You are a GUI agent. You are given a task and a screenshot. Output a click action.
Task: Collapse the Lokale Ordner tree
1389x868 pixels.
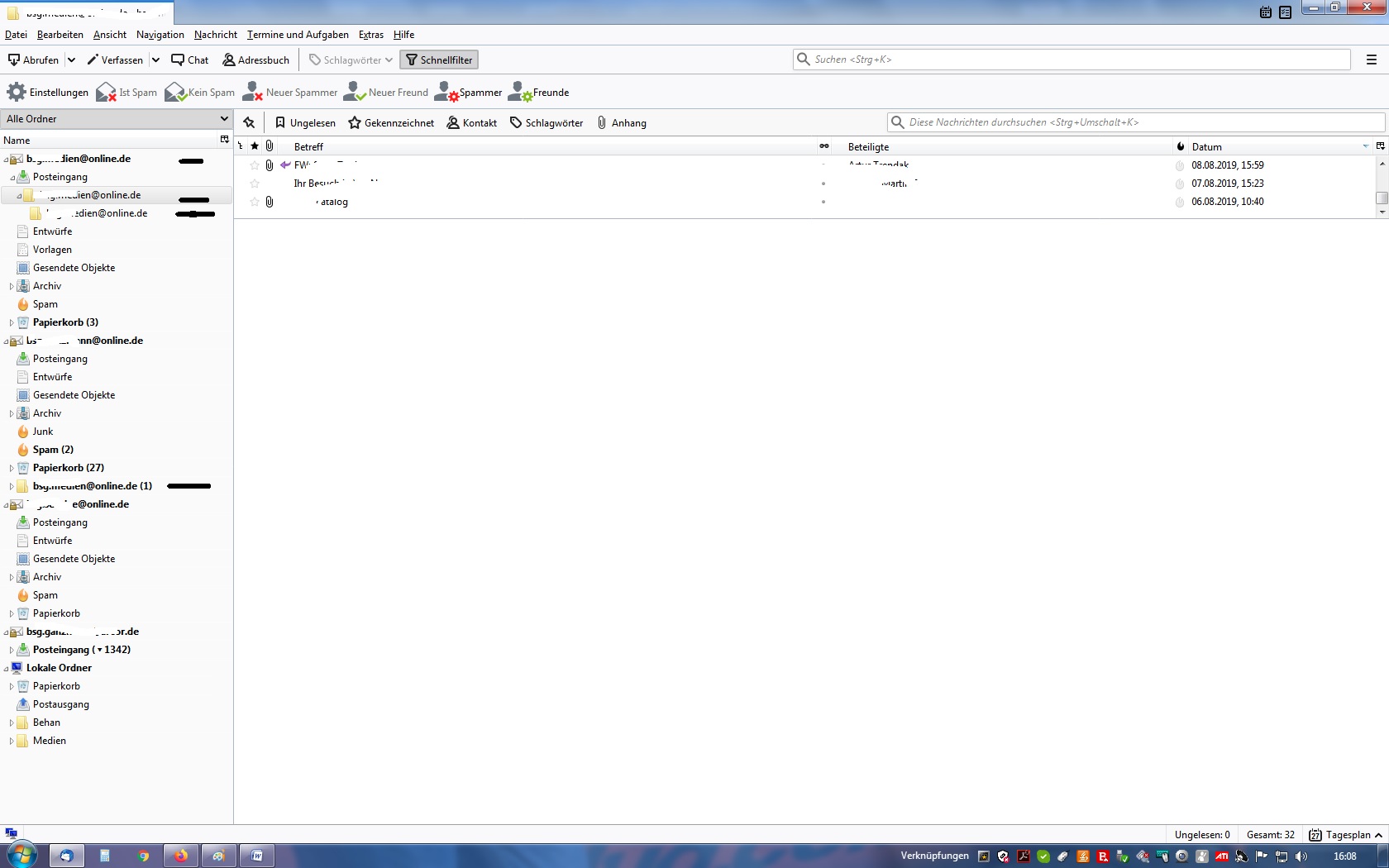[x=6, y=668]
